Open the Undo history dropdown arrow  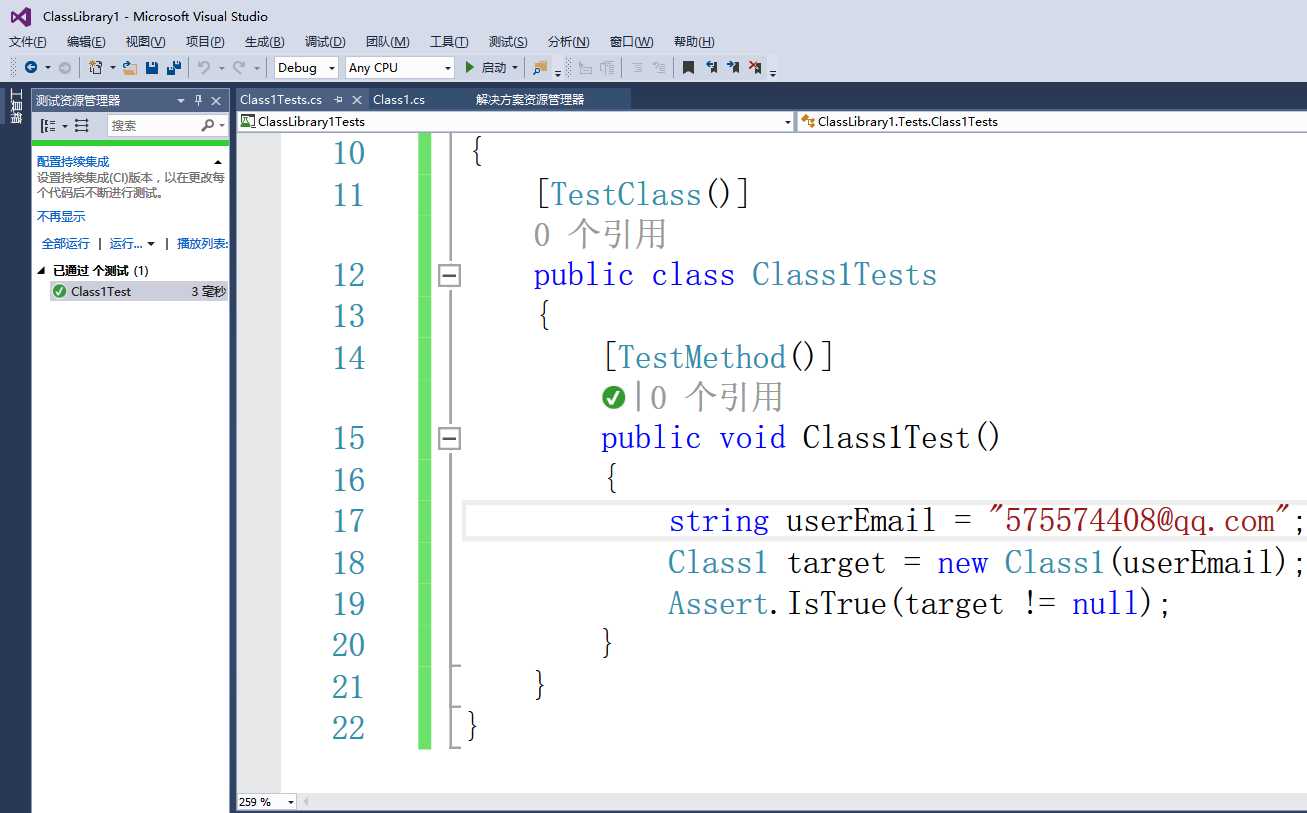pos(221,67)
